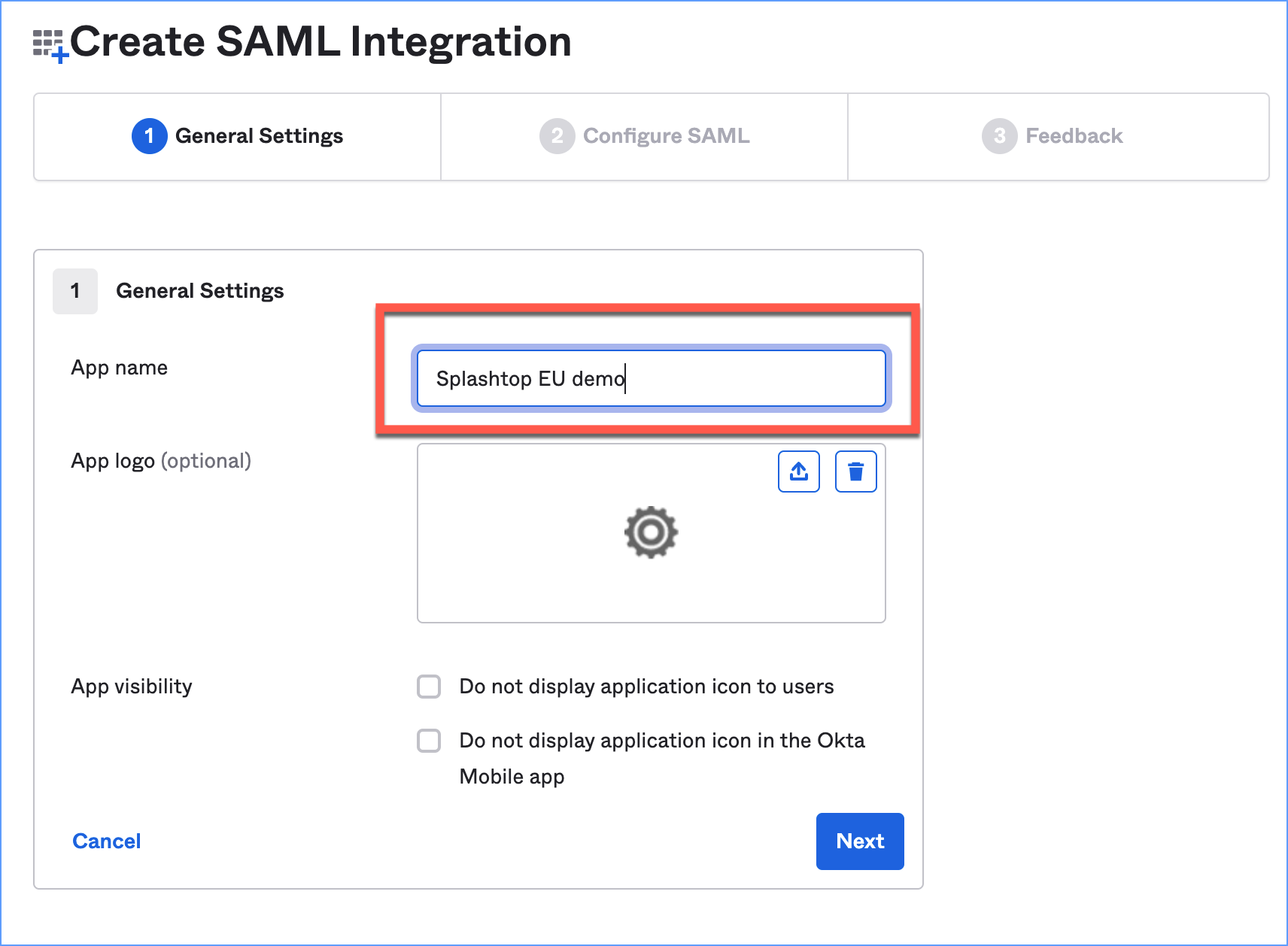This screenshot has width=1288, height=946.
Task: Click the gear placeholder app logo
Action: (651, 532)
